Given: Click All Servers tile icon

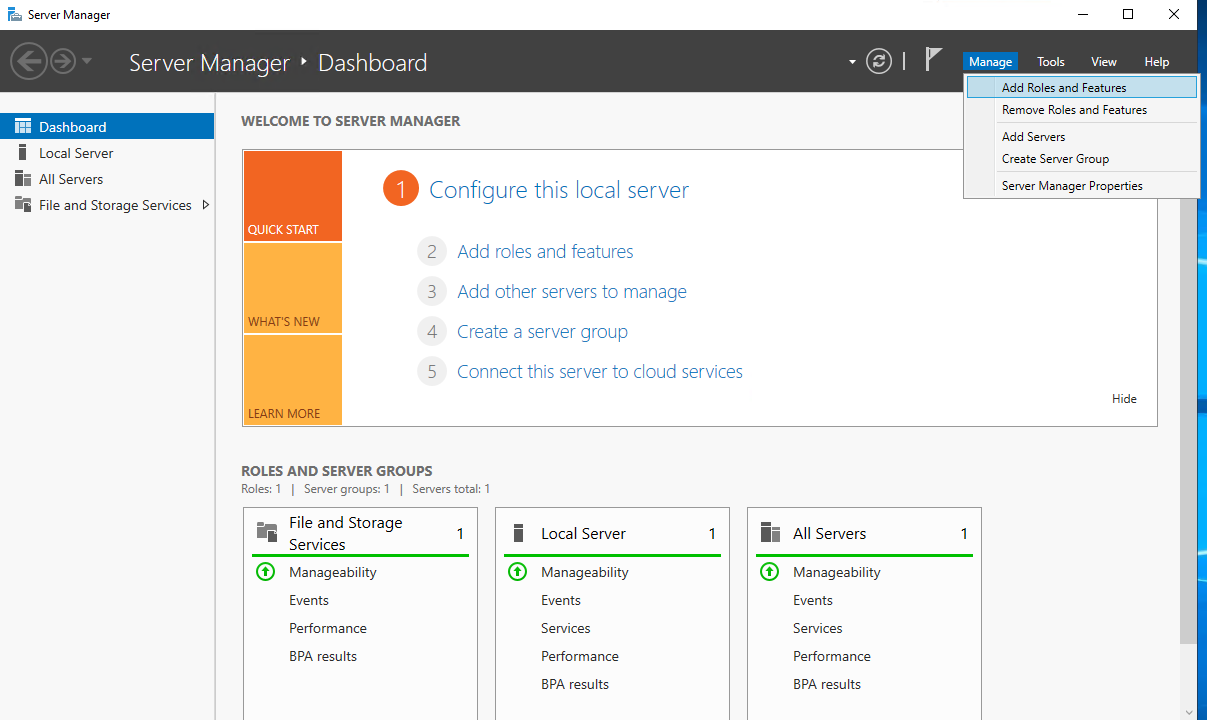Looking at the screenshot, I should [770, 533].
